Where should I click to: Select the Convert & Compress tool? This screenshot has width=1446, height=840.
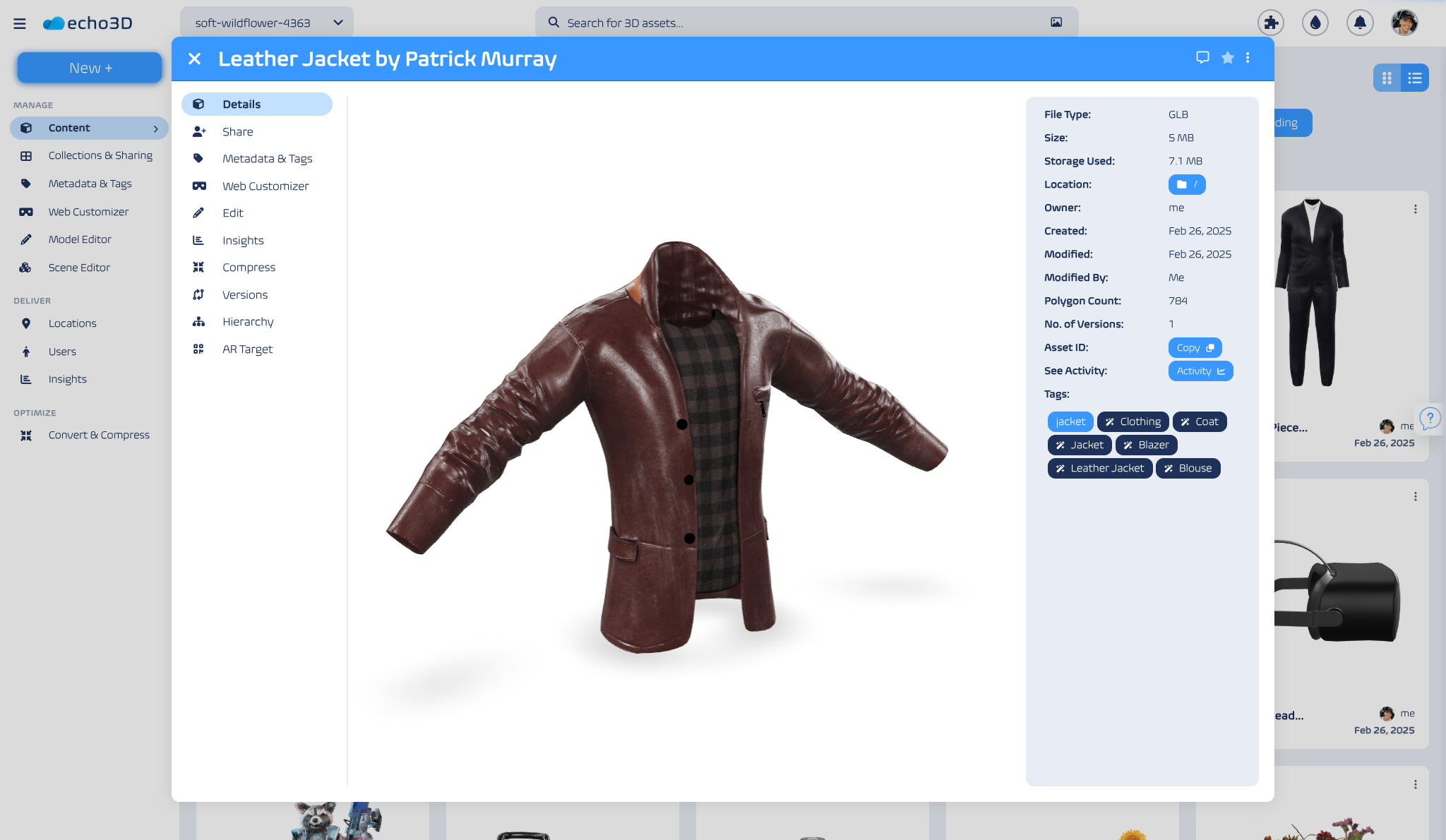pos(99,435)
